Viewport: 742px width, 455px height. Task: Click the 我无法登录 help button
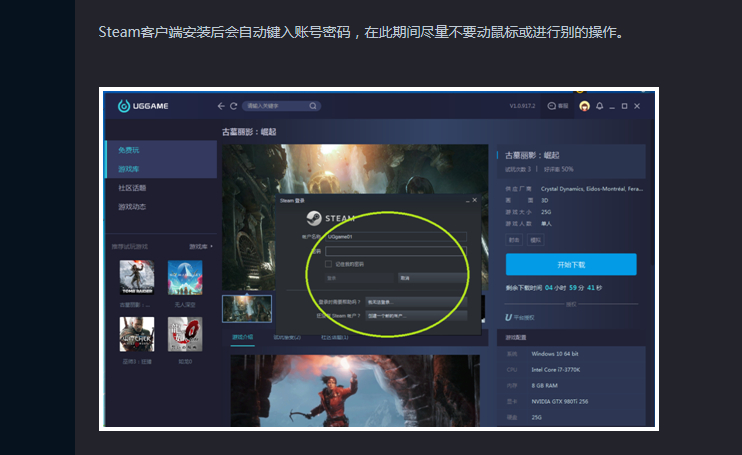[x=416, y=302]
